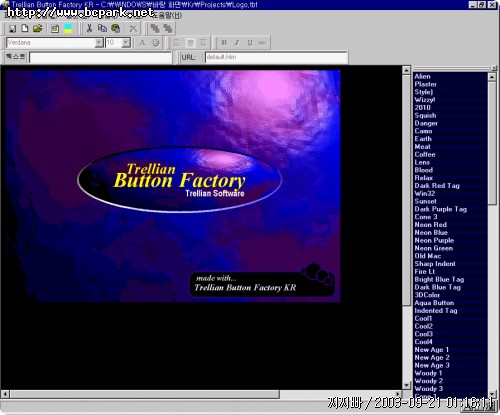The height and width of the screenshot is (415, 500).
Task: Click the Align right icon
Action: [203, 43]
